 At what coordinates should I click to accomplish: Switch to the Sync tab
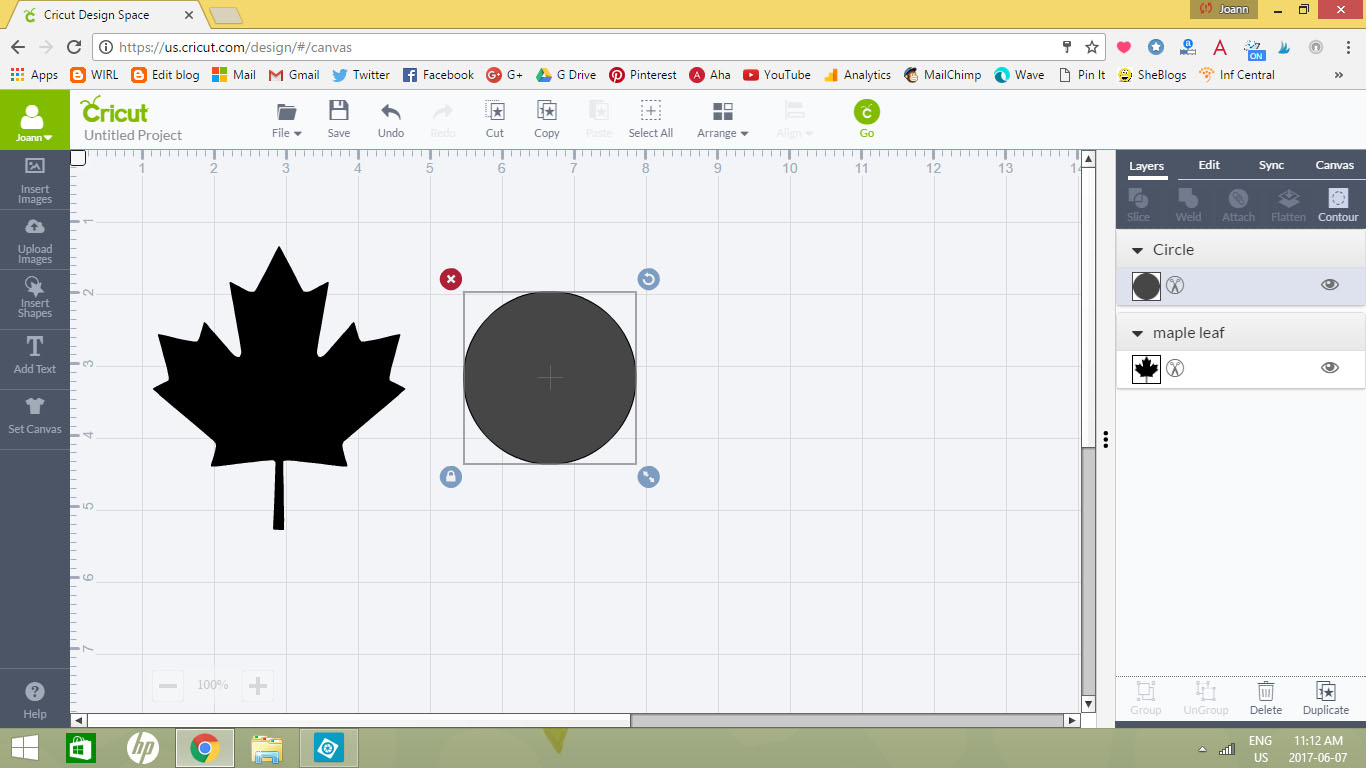pyautogui.click(x=1271, y=165)
